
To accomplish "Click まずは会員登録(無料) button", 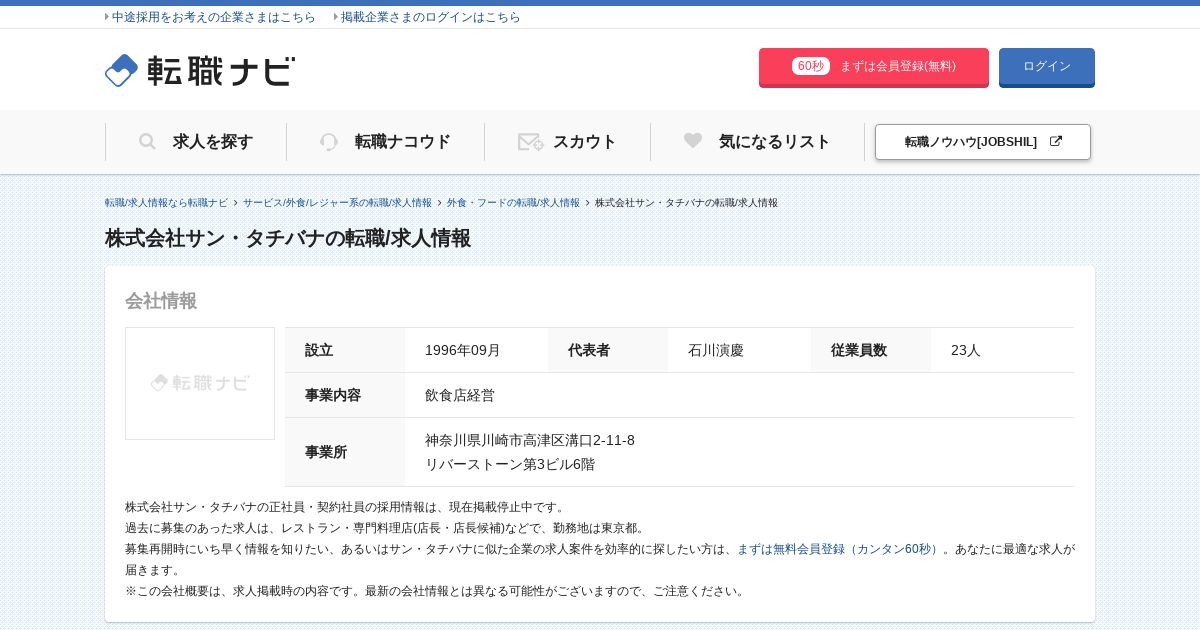I will pyautogui.click(x=874, y=67).
